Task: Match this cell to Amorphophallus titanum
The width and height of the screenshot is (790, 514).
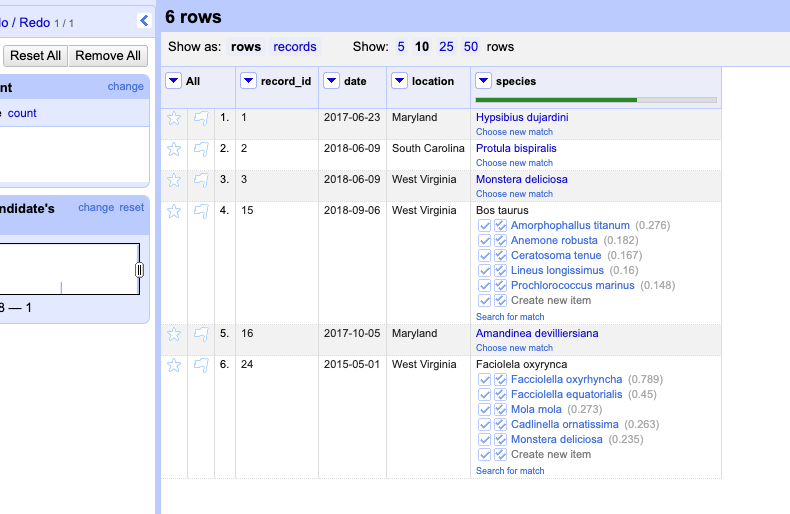Action: [x=485, y=225]
